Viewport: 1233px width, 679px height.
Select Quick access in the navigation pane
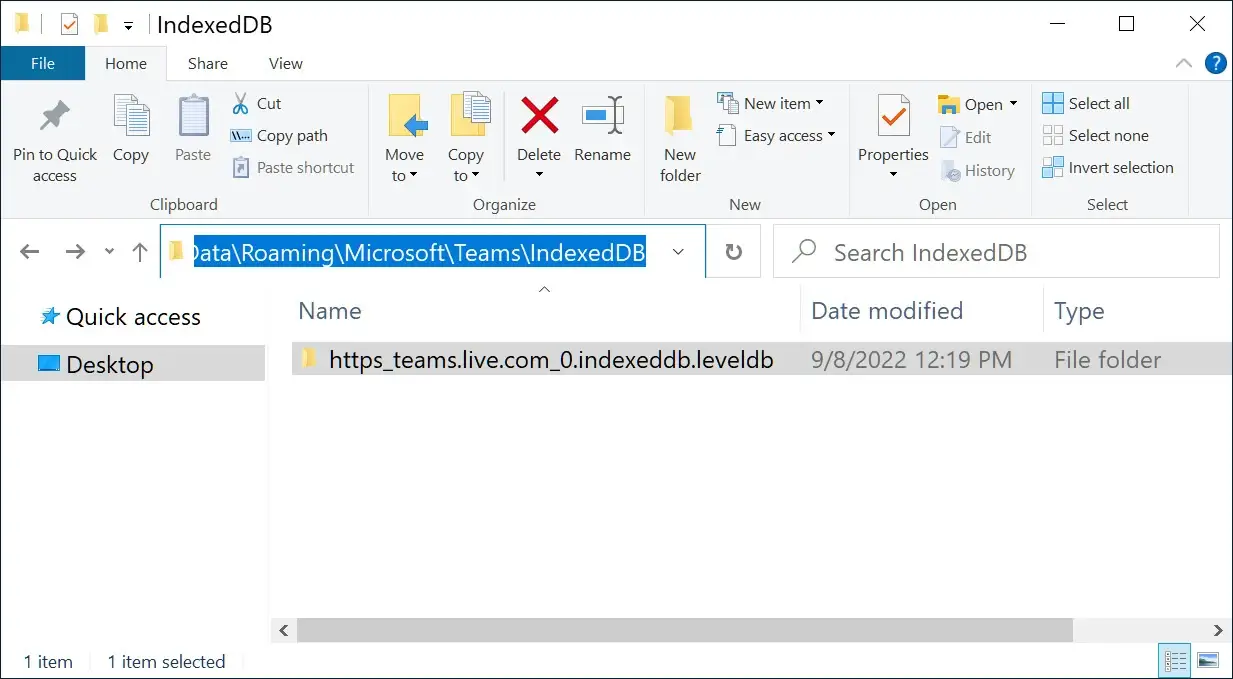[133, 317]
